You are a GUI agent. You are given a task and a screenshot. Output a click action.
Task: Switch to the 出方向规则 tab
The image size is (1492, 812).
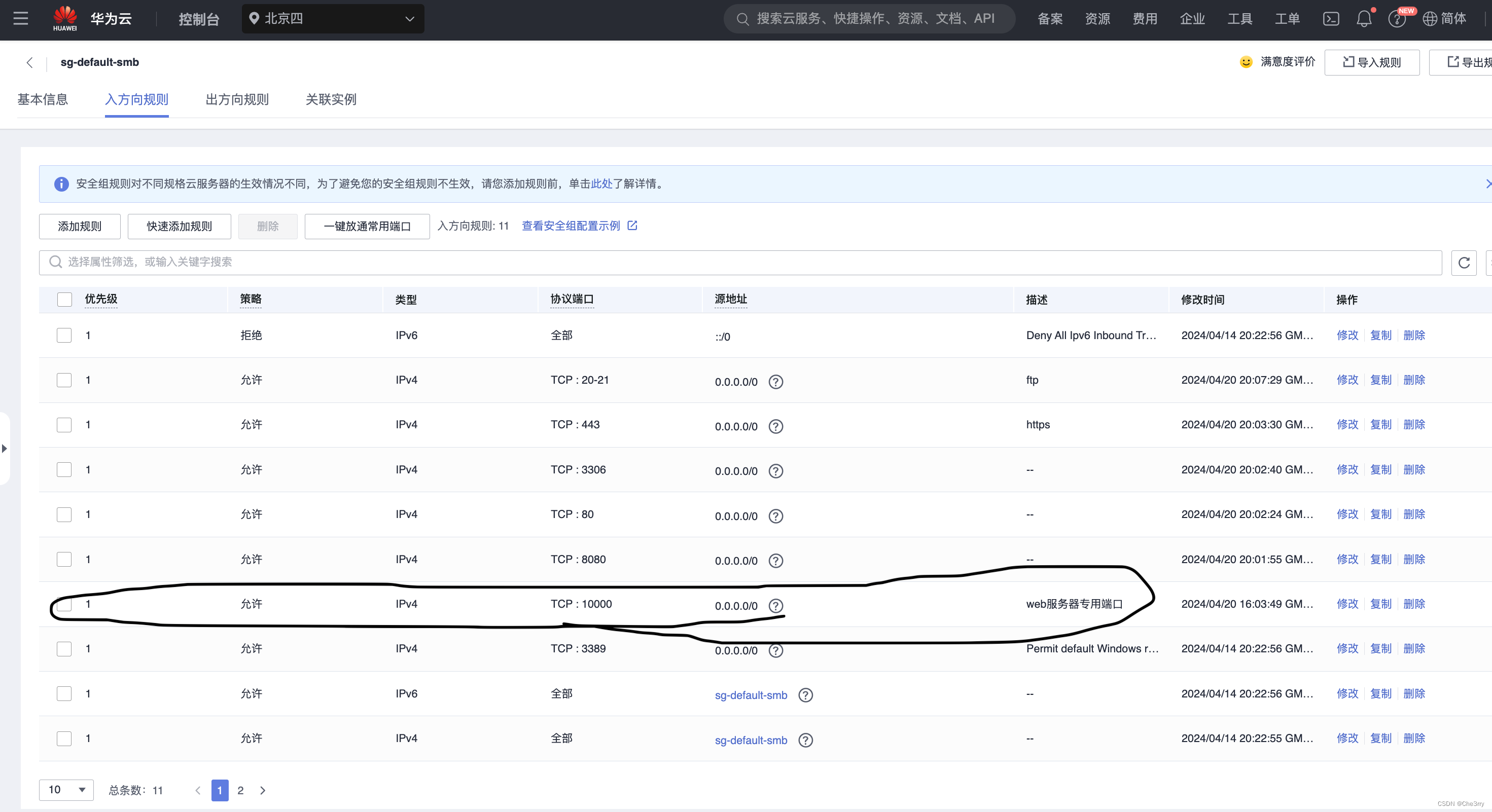(237, 99)
